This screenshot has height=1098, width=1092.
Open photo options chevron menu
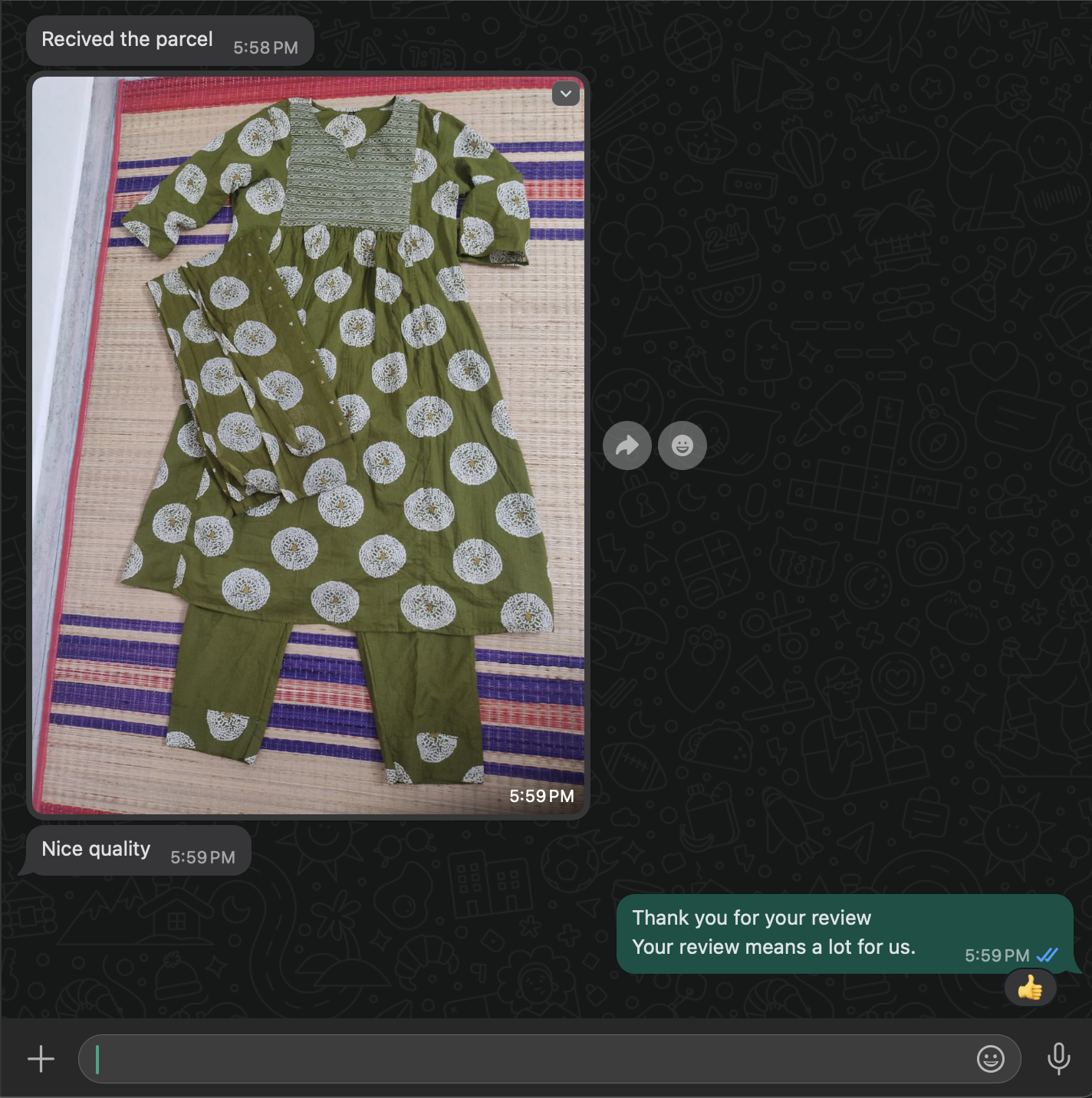click(566, 94)
